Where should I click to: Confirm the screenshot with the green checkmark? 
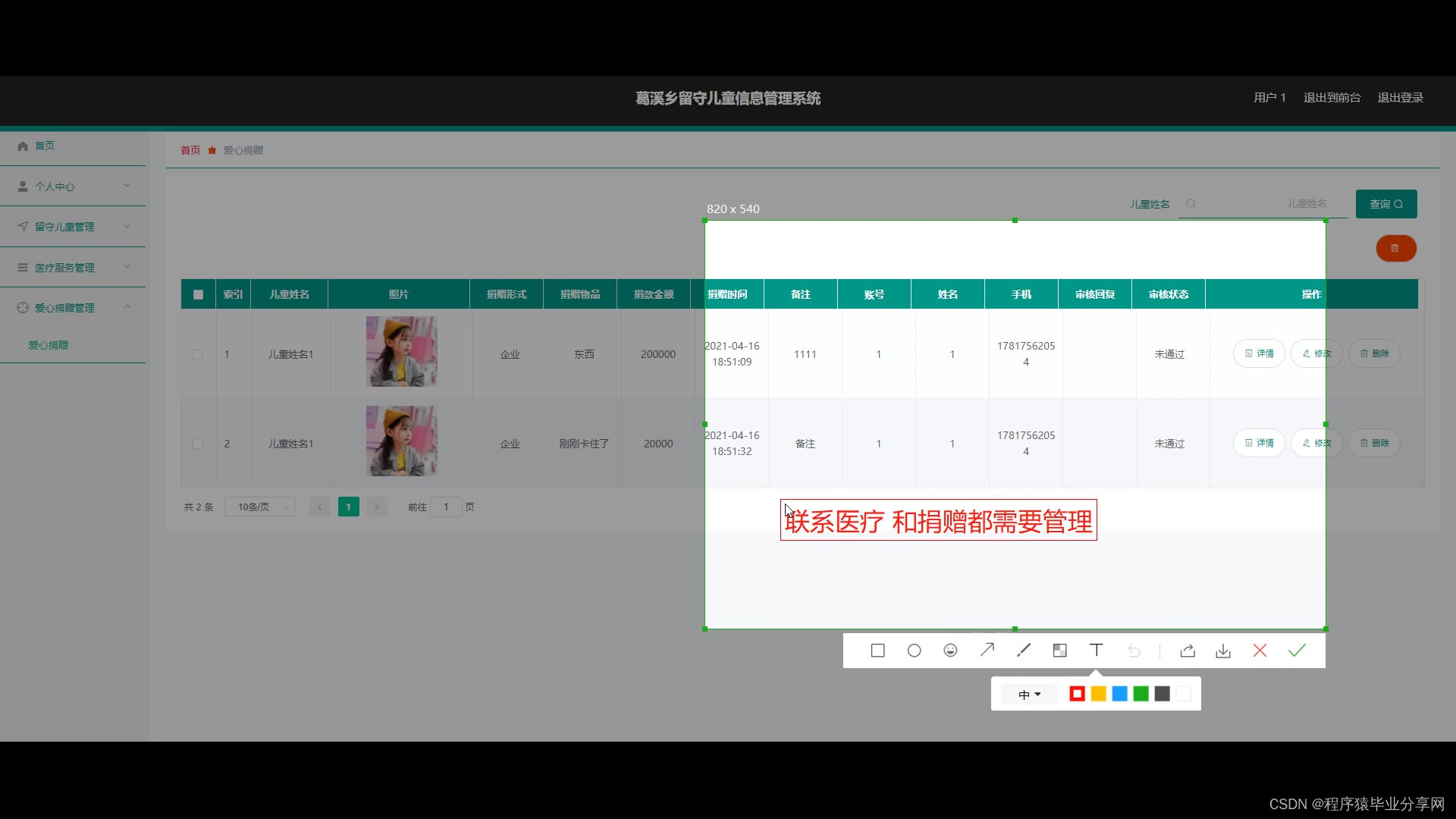[1297, 651]
